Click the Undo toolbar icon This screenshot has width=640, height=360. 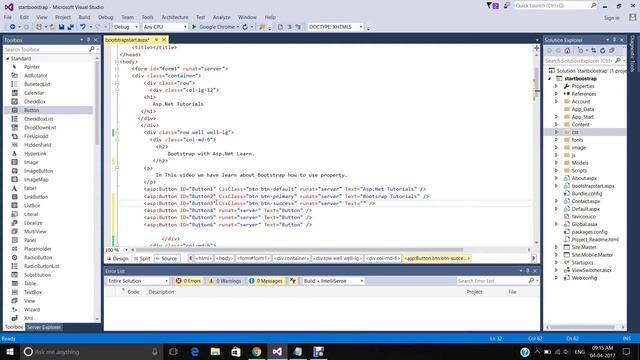[83, 27]
